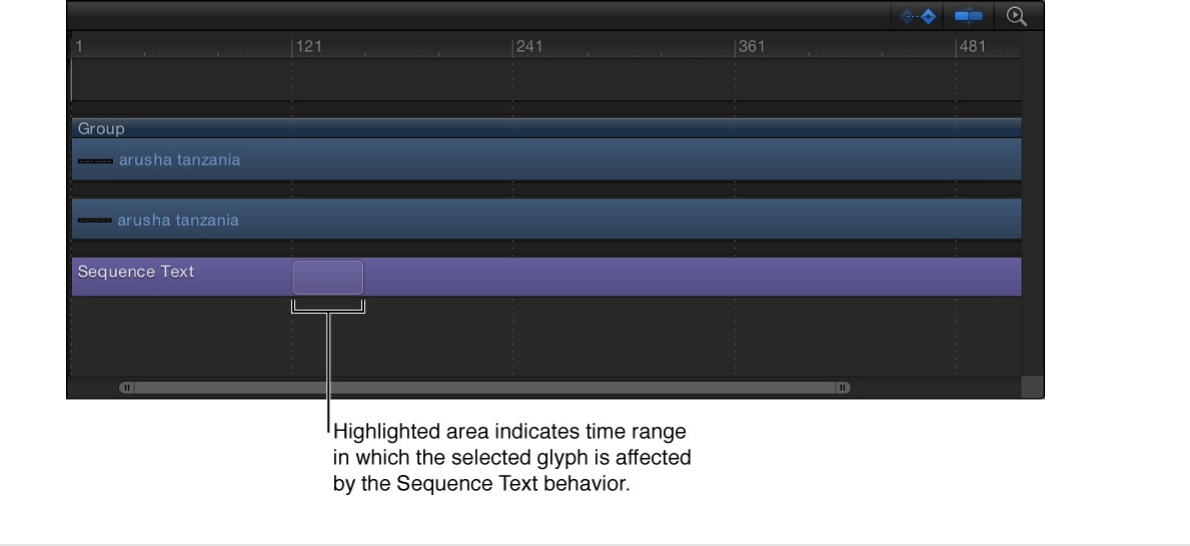1190x546 pixels.
Task: Click frame 1 on the timeline ruler
Action: click(x=77, y=47)
